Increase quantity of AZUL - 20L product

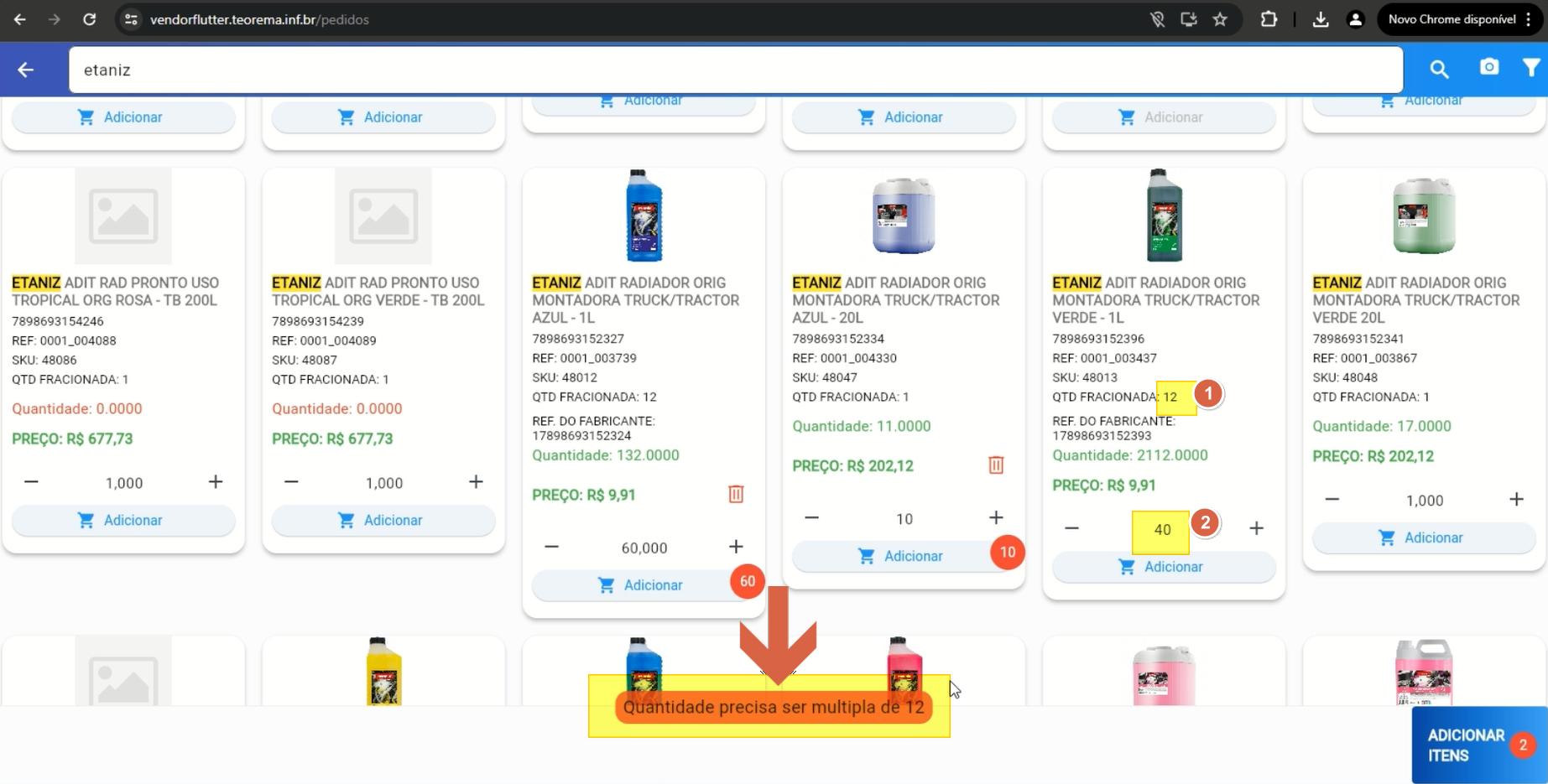(996, 518)
